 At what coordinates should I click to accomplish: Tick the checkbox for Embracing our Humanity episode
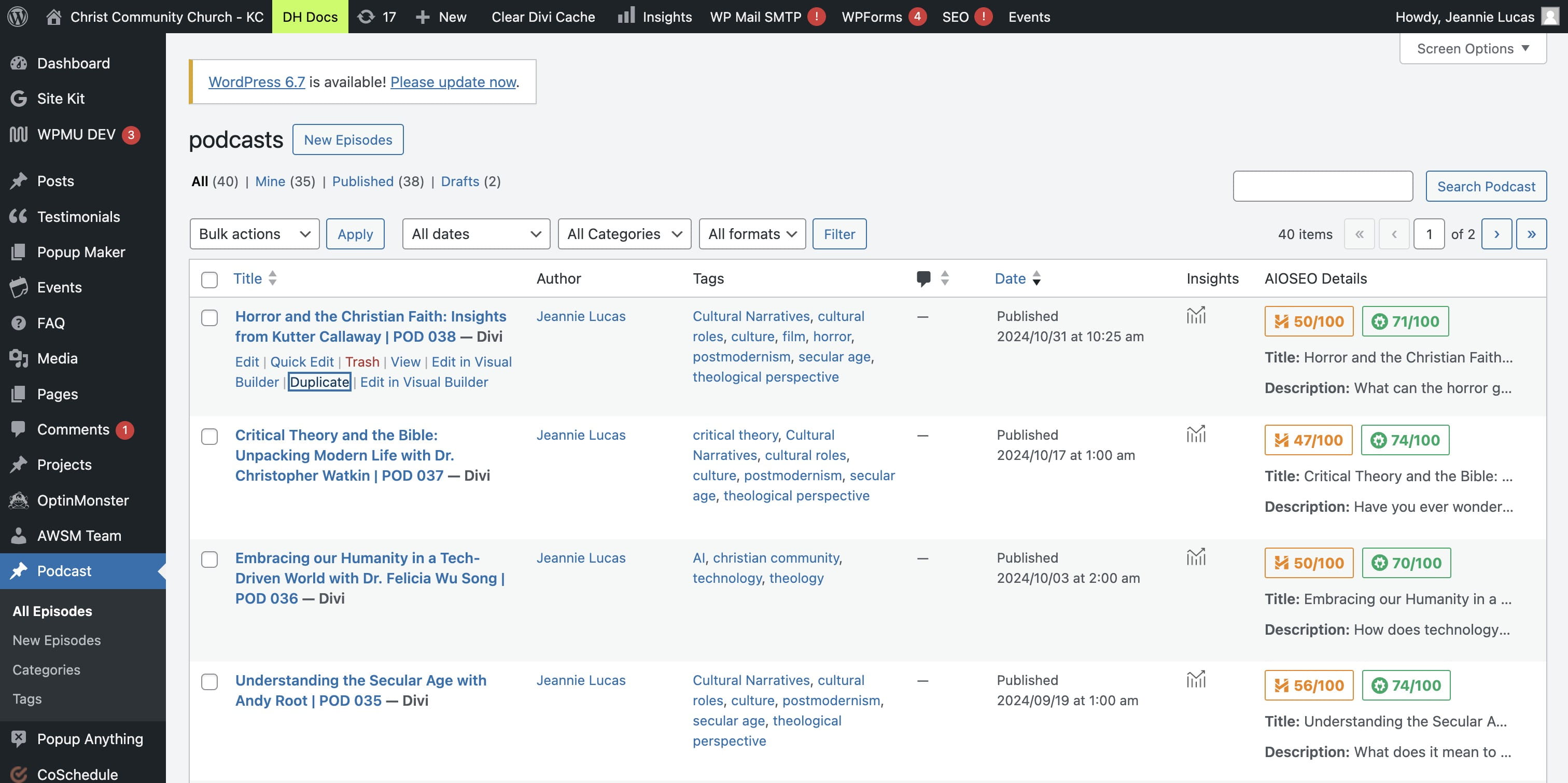tap(209, 560)
